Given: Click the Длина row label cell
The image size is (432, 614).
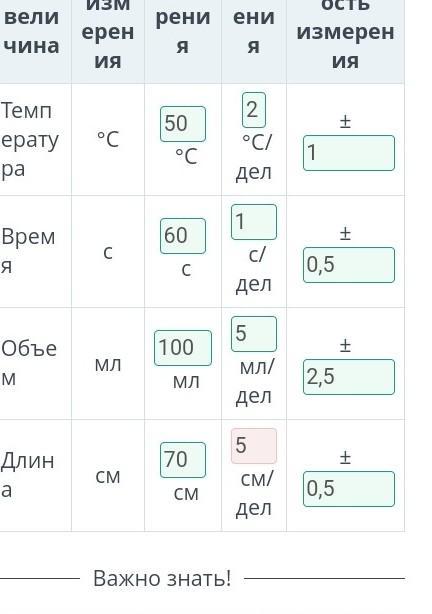Looking at the screenshot, I should coord(34,475).
